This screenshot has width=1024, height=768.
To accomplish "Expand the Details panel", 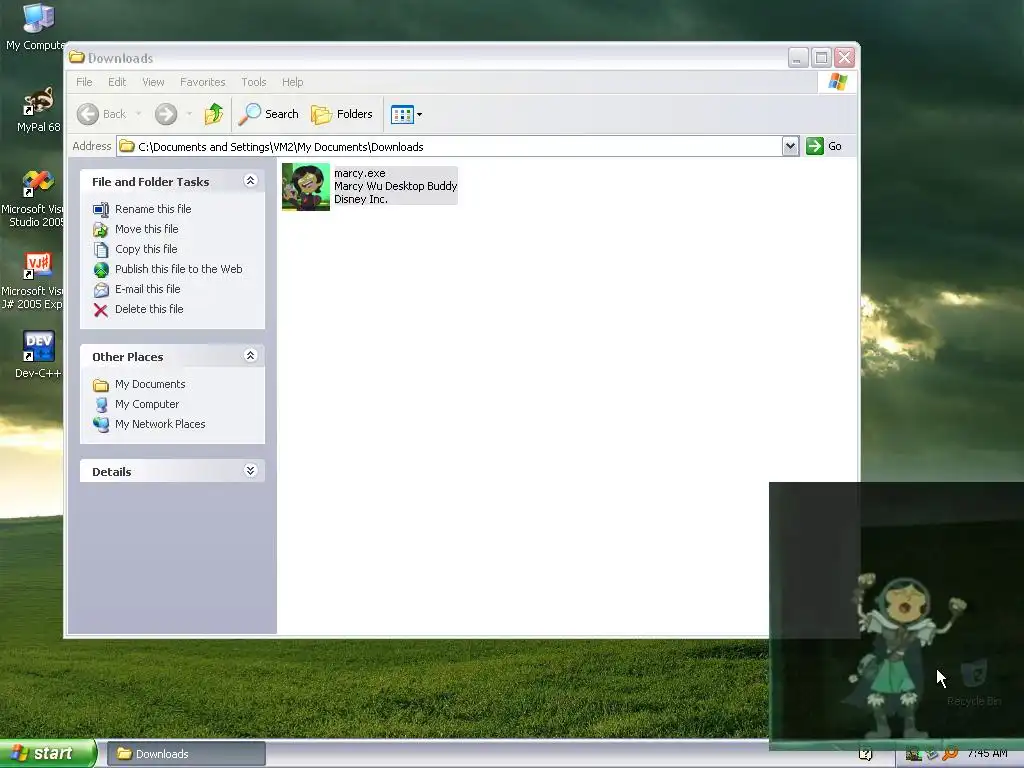I will pos(250,471).
